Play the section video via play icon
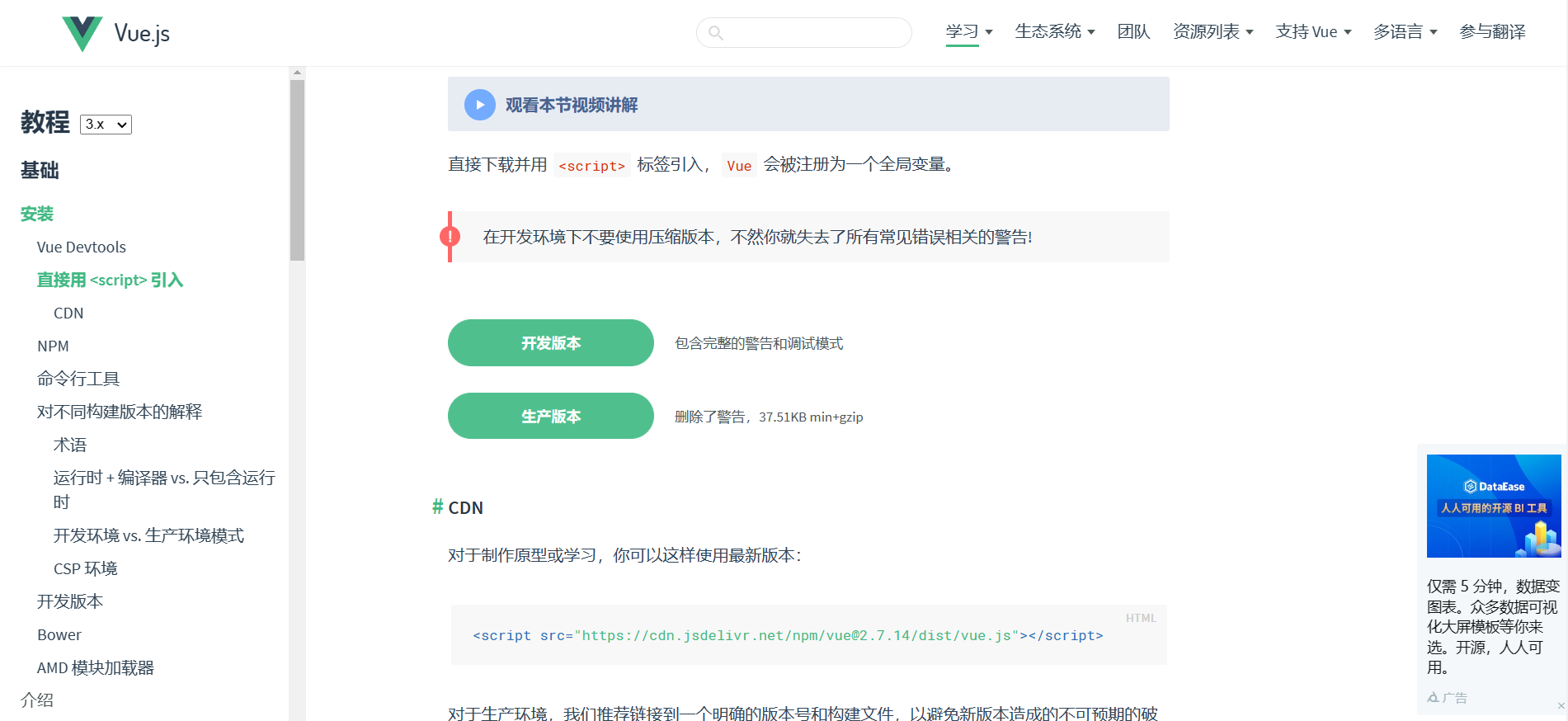The height and width of the screenshot is (721, 1568). (x=480, y=105)
